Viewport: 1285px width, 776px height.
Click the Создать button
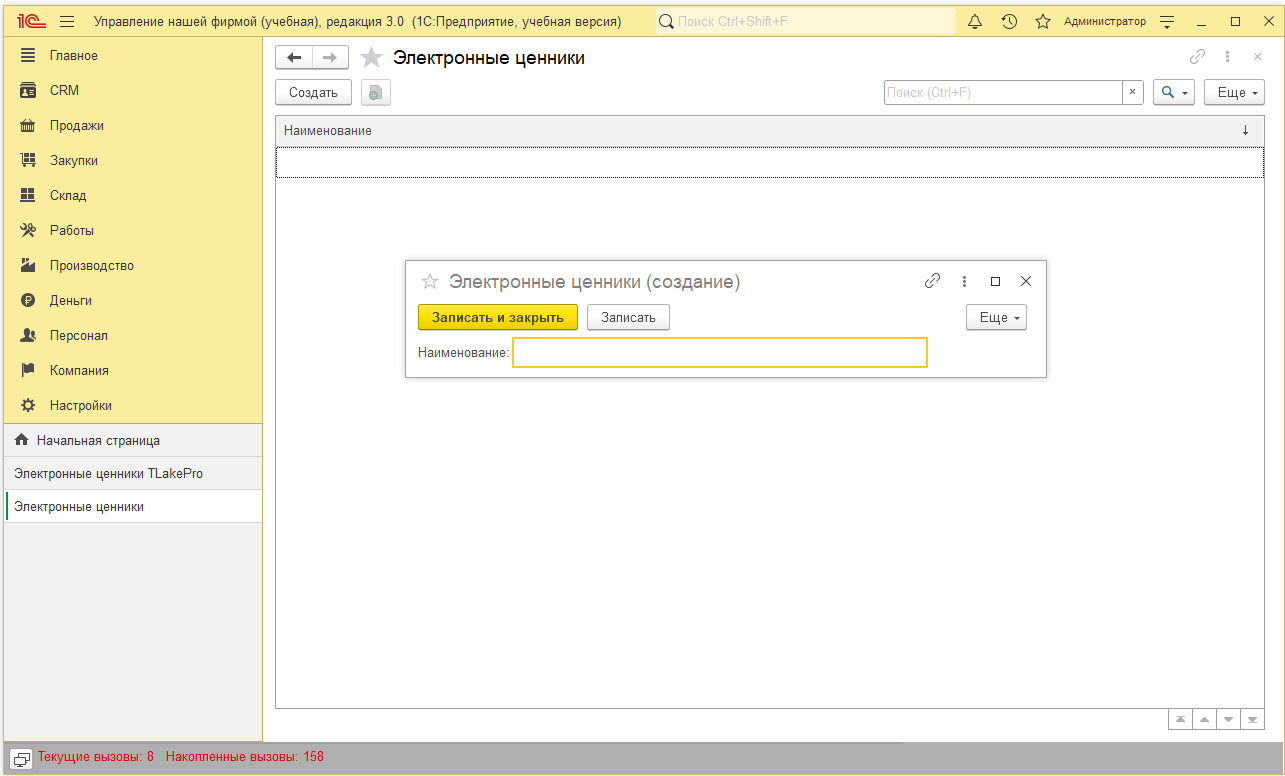point(313,93)
